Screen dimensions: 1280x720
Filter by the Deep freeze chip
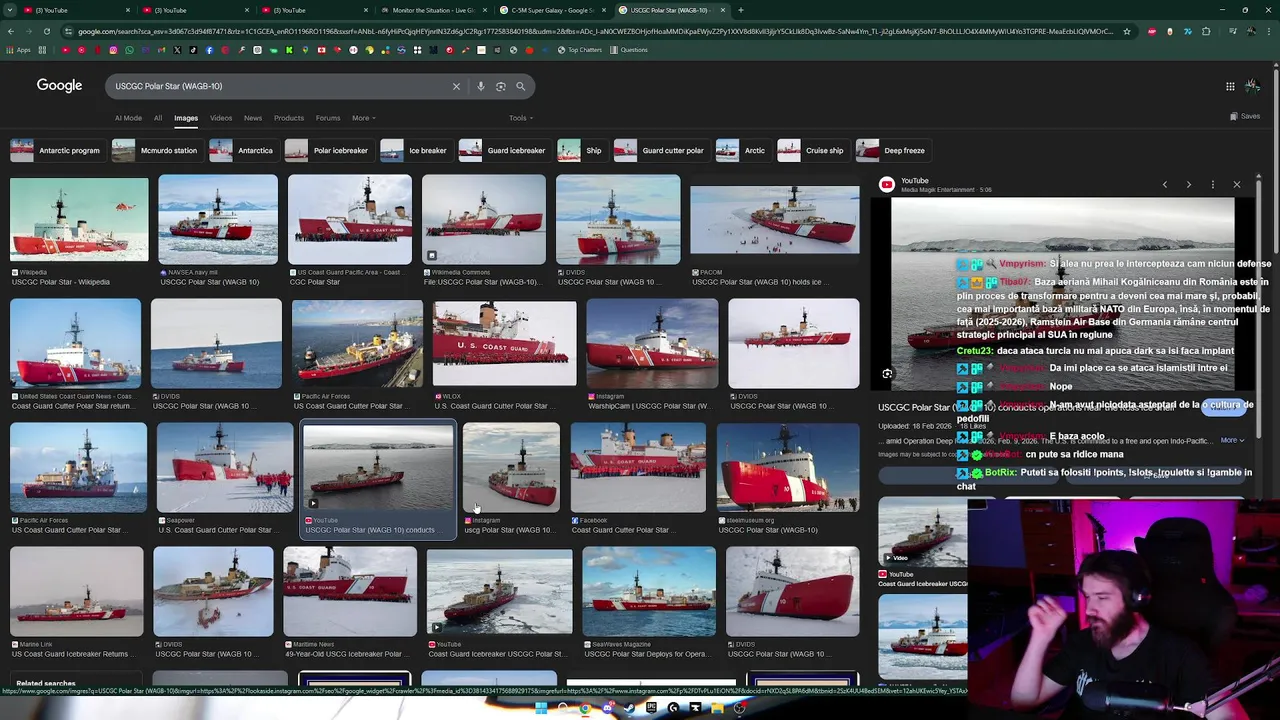pyautogui.click(x=892, y=150)
